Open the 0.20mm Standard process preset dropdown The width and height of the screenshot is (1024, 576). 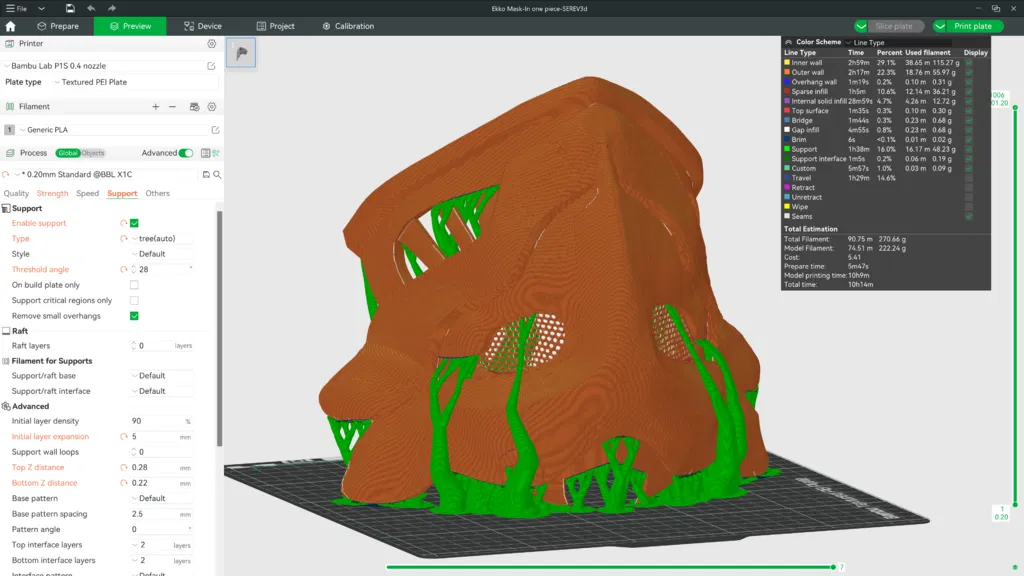(x=106, y=174)
